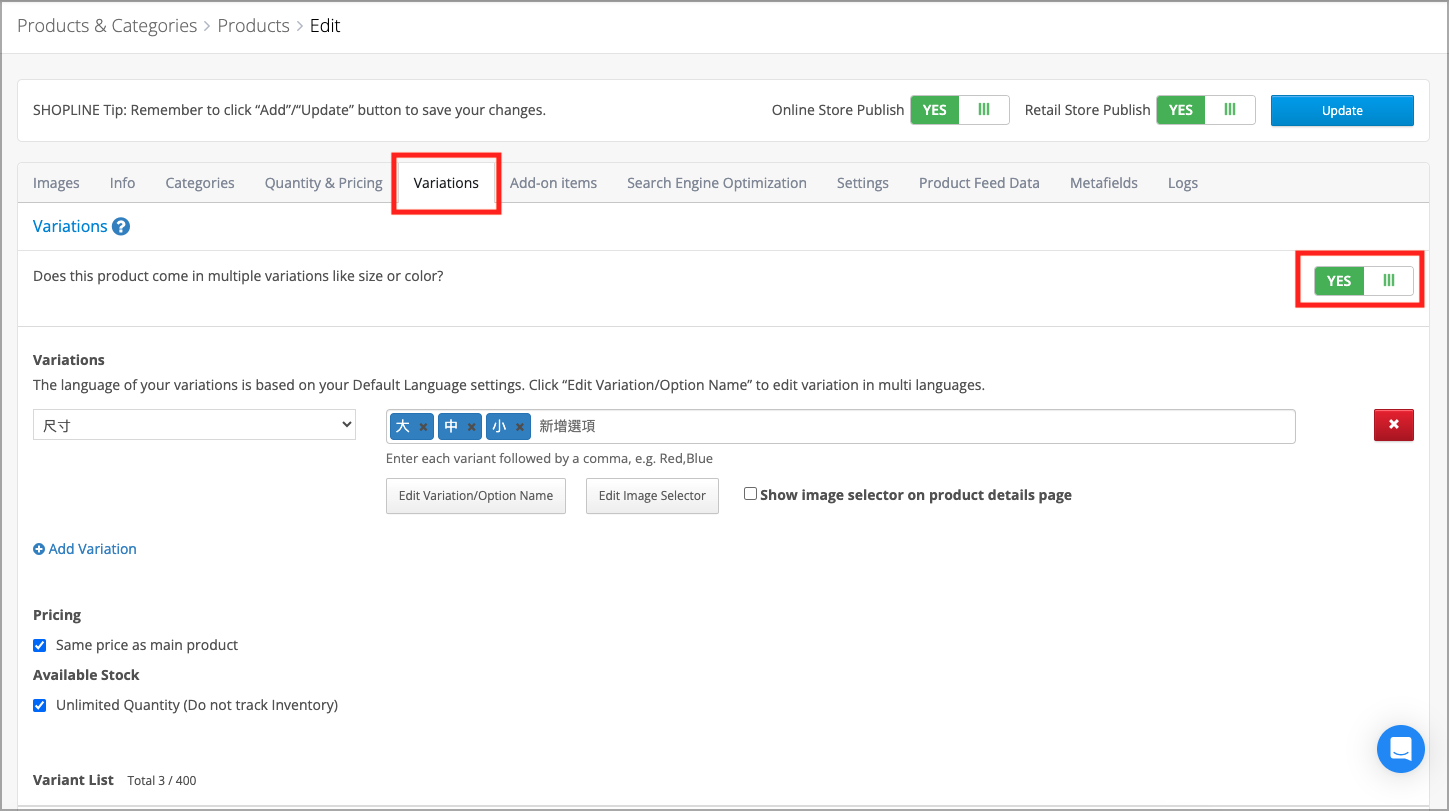The height and width of the screenshot is (811, 1449).
Task: Click Edit Variation/Option Name button
Action: tap(476, 496)
